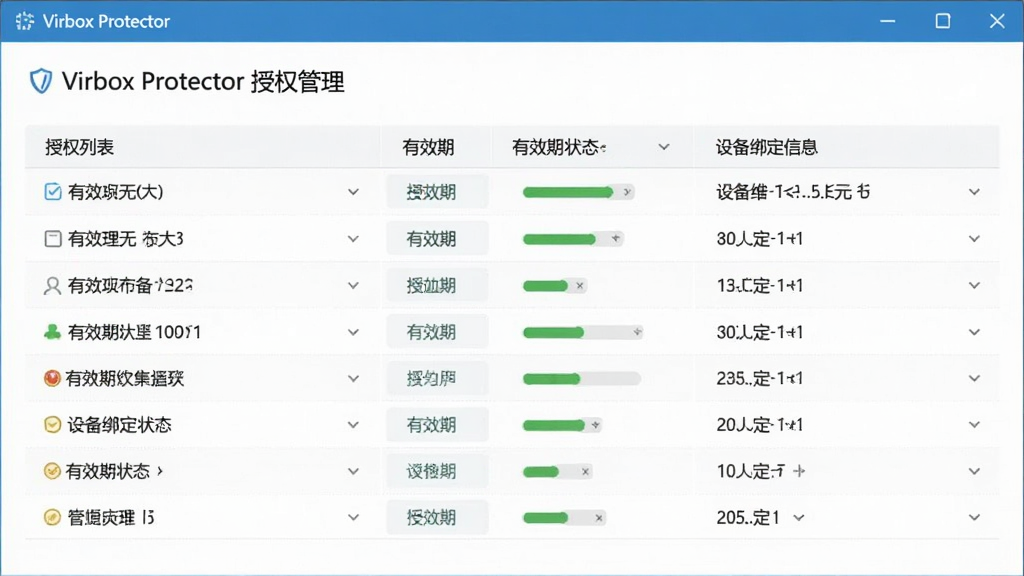This screenshot has height=576, width=1024.
Task: Expand the 有效期状态 row's name chevron
Action: pyautogui.click(x=353, y=472)
